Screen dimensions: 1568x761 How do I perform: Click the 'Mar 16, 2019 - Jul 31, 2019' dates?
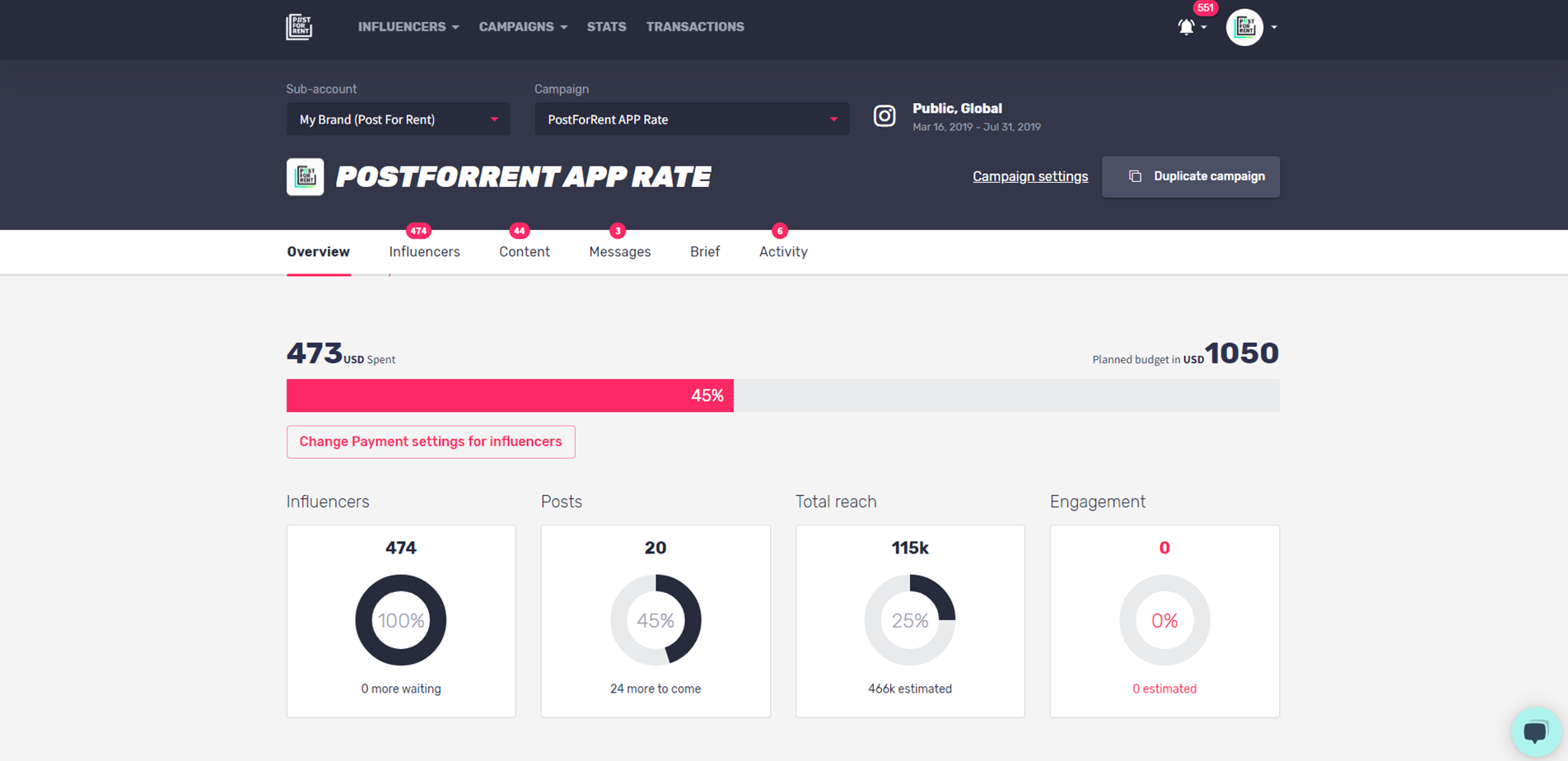point(977,127)
